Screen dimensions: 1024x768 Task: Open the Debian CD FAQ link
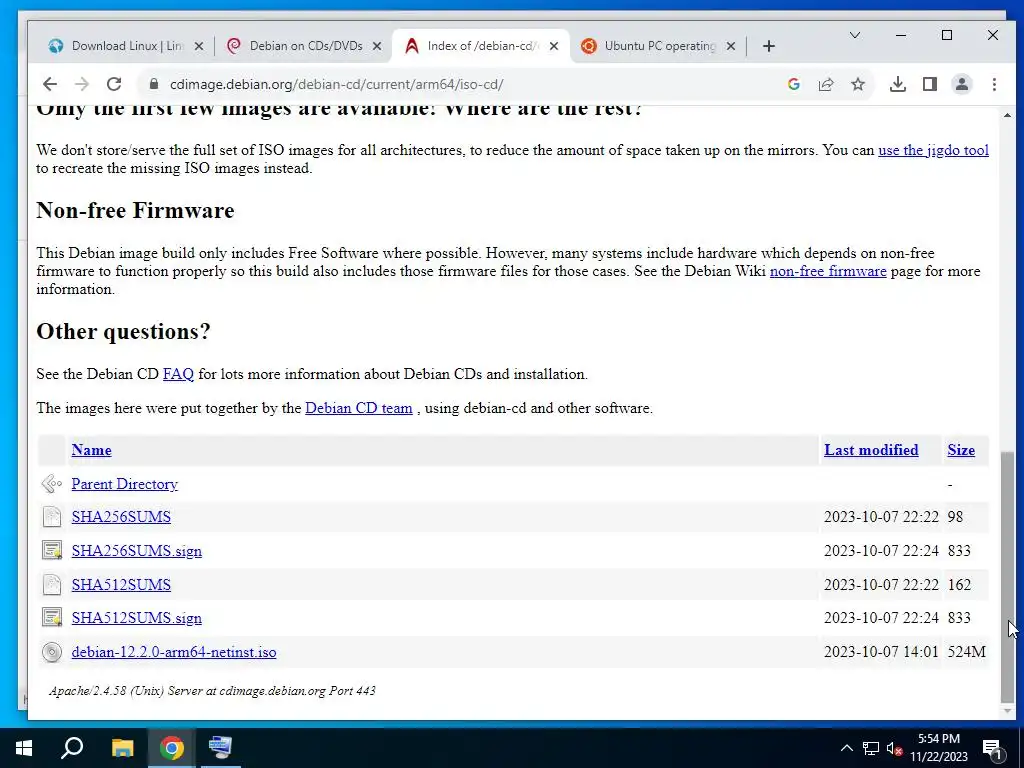tap(178, 374)
